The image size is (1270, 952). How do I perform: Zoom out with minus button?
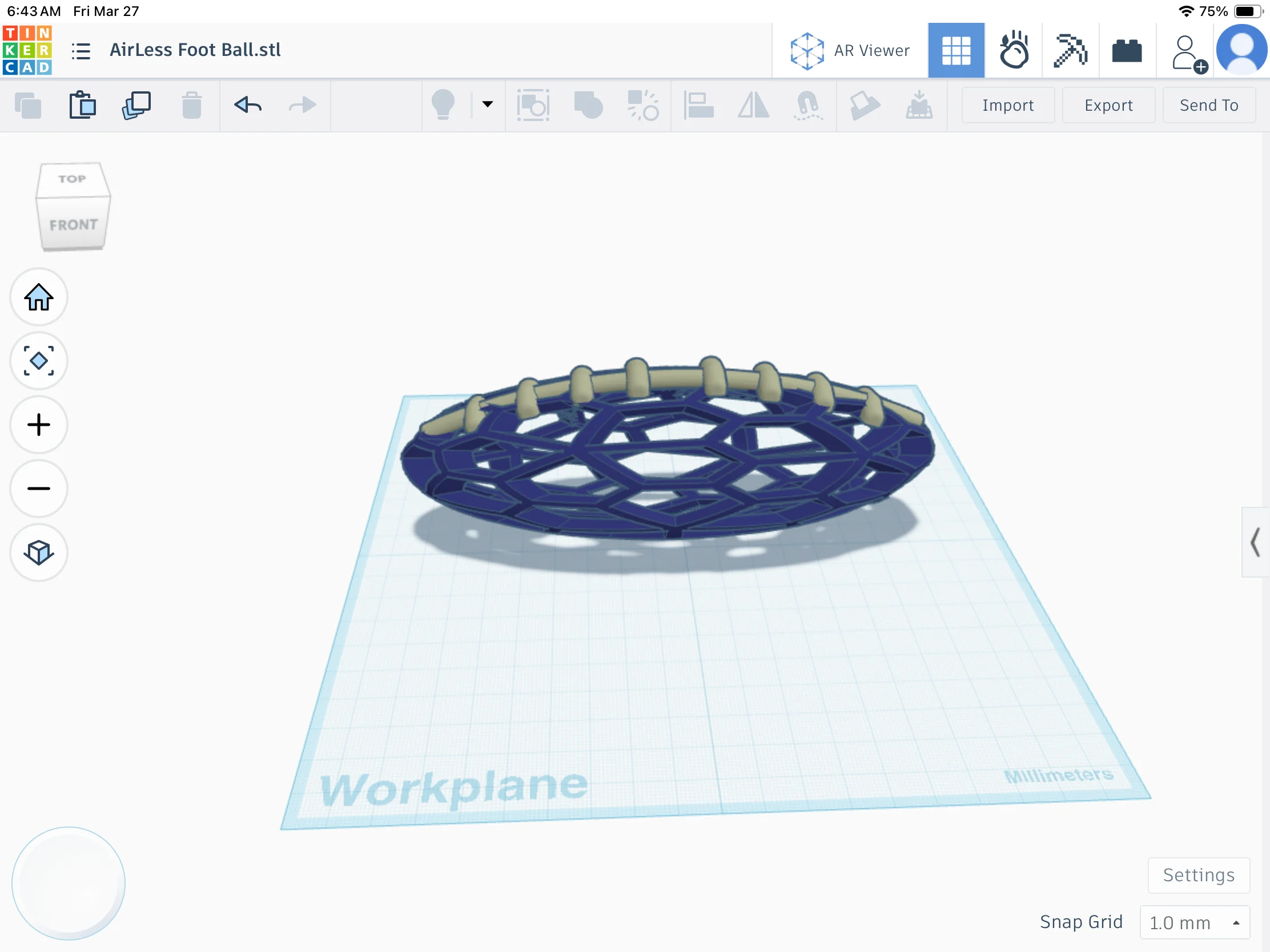39,489
